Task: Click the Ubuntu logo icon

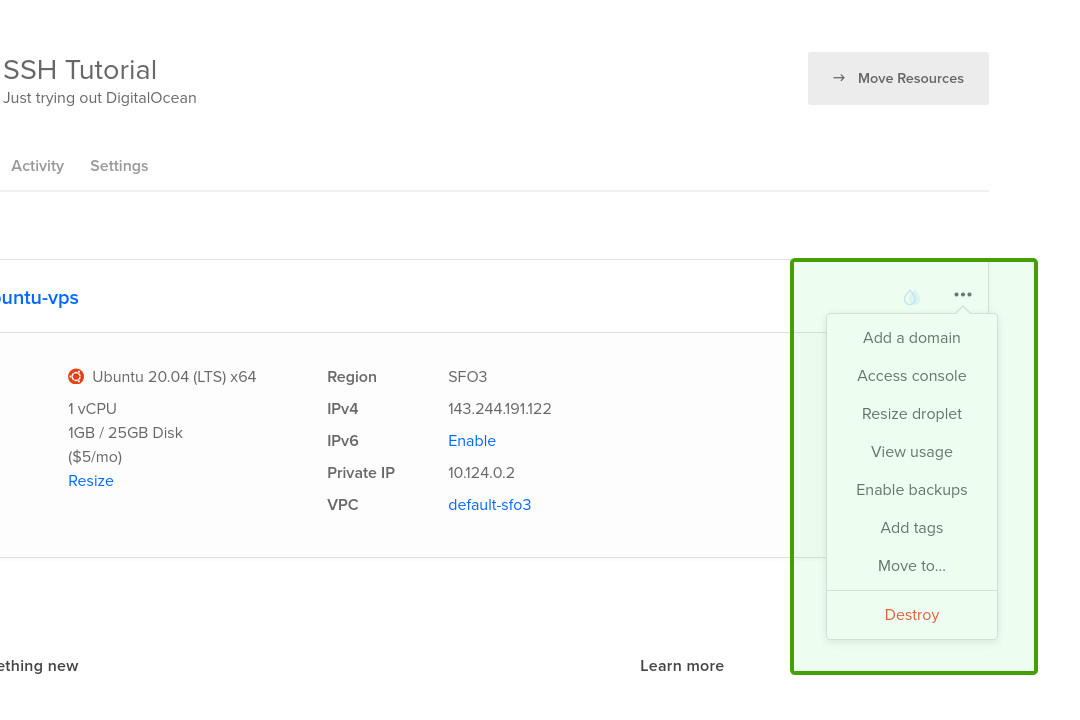Action: point(76,377)
